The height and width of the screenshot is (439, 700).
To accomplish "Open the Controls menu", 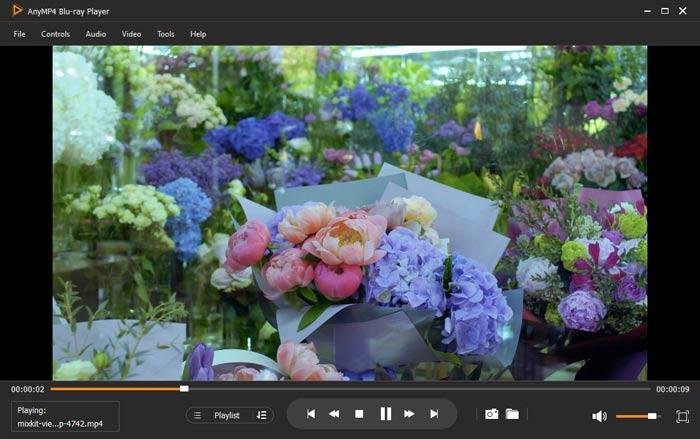I will (55, 34).
